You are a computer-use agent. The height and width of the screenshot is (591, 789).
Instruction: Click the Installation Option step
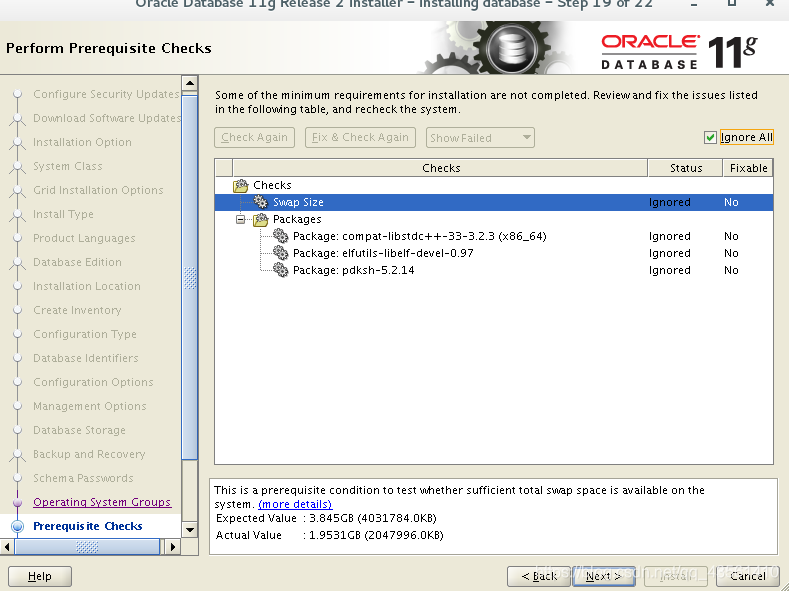82,142
